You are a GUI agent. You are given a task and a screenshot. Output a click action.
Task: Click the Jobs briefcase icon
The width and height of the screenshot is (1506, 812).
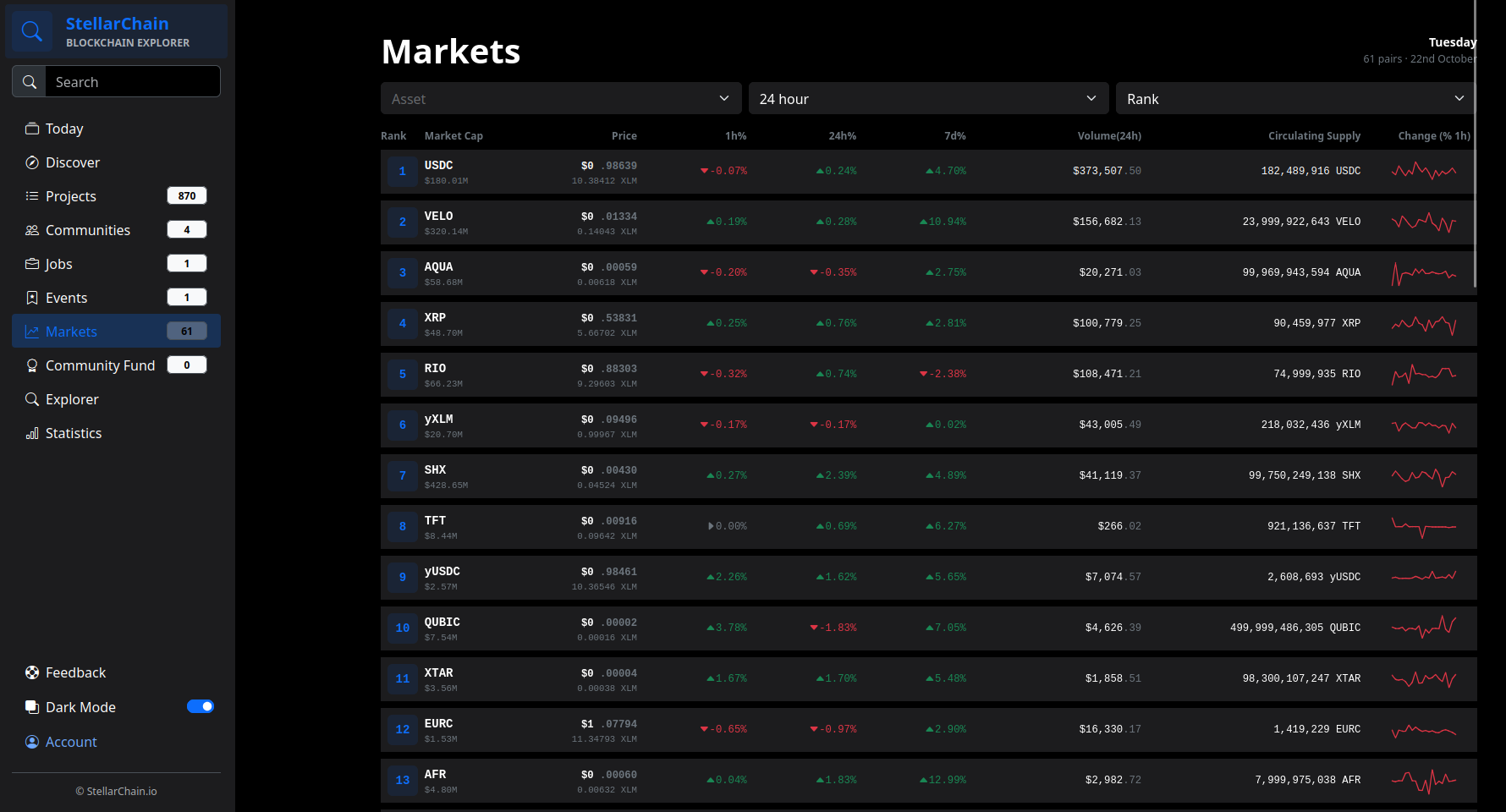tap(32, 264)
